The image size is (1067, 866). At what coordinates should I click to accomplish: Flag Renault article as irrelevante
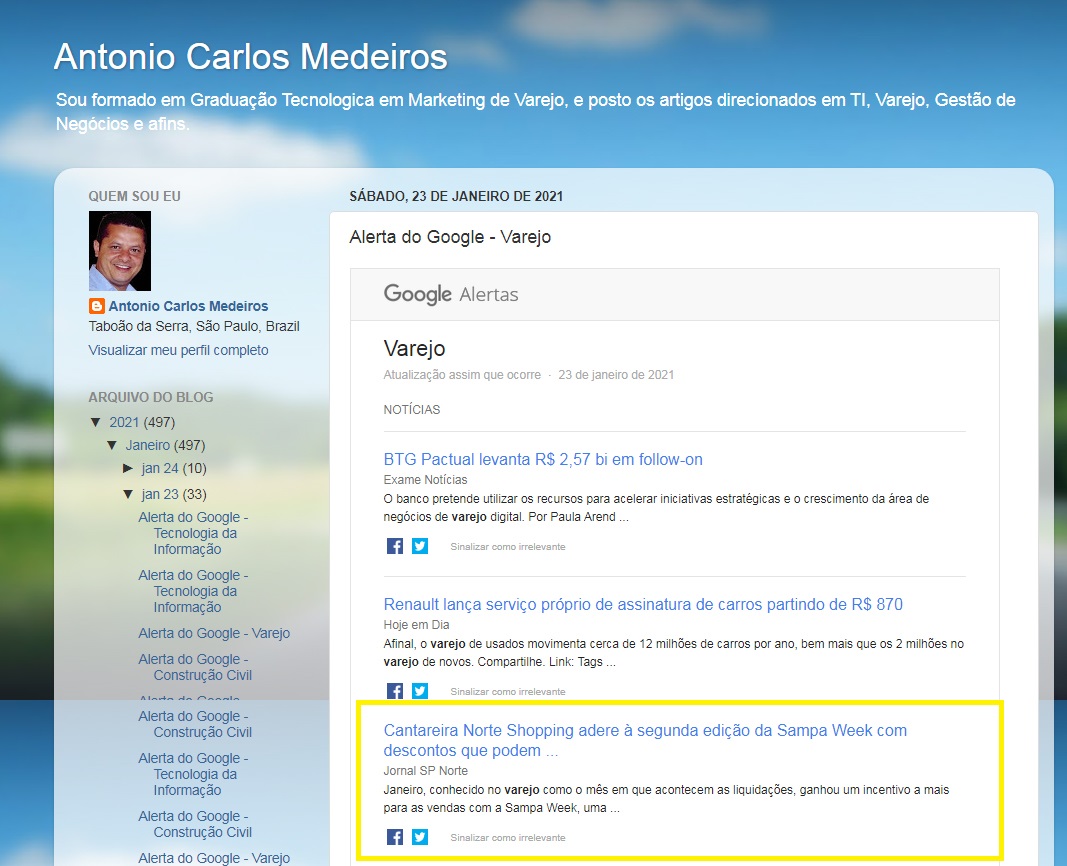pos(508,692)
